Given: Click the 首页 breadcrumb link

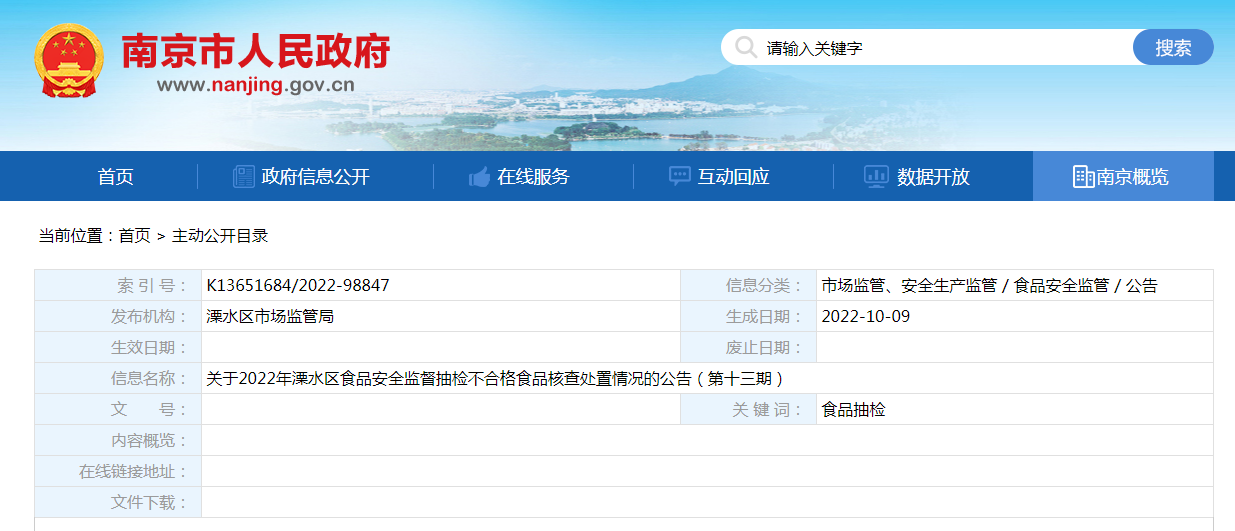Looking at the screenshot, I should coord(134,236).
